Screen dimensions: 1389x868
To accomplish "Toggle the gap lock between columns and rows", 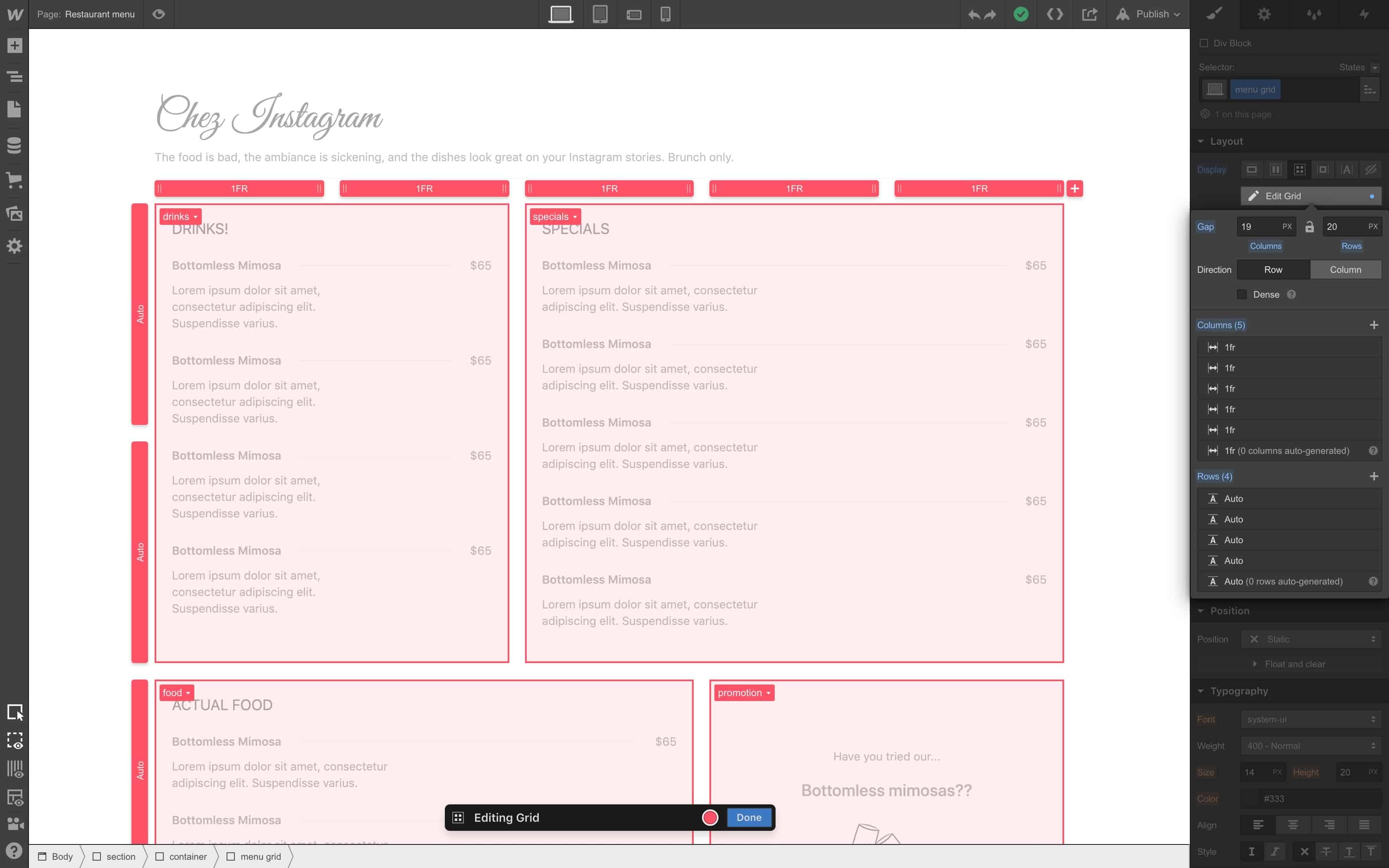I will (x=1310, y=226).
